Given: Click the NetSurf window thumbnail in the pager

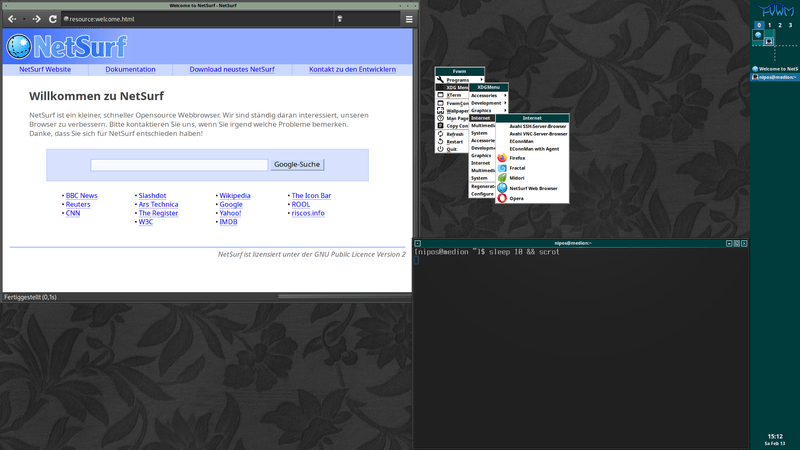Looking at the screenshot, I should point(758,35).
